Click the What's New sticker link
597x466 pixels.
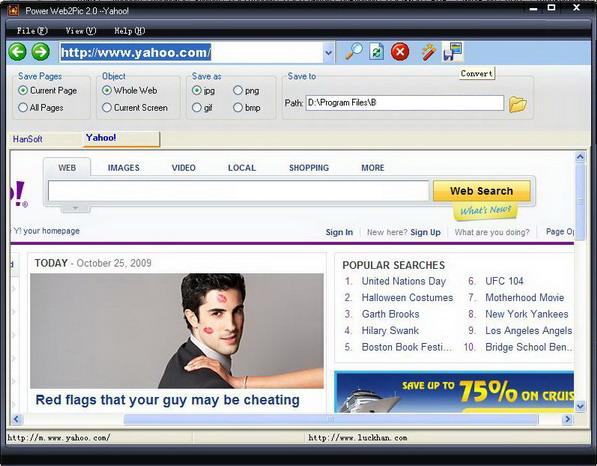point(485,211)
